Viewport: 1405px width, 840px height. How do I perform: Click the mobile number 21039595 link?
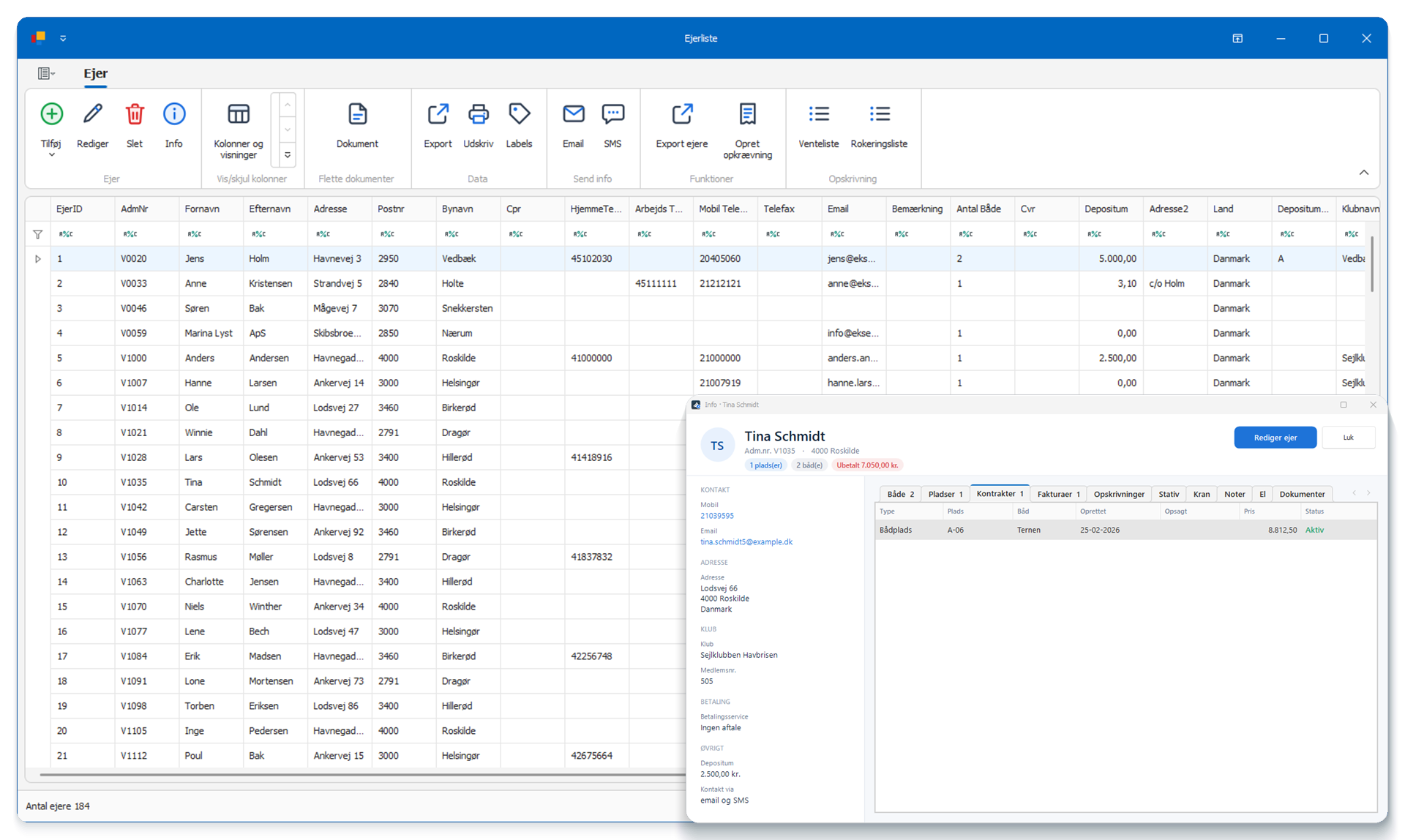[716, 516]
